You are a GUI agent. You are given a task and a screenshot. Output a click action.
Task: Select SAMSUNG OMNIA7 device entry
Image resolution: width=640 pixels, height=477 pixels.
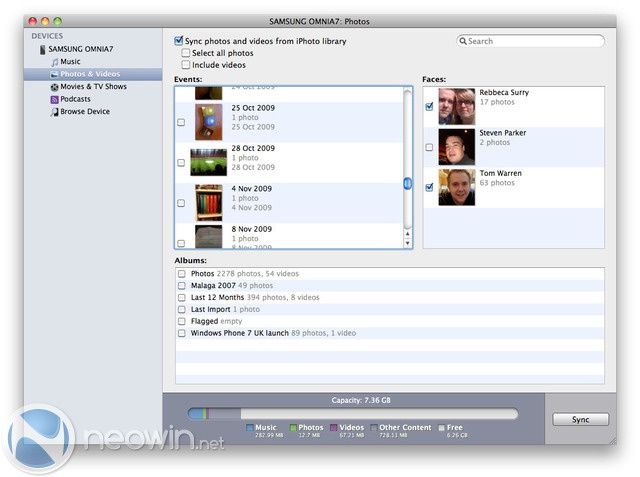pyautogui.click(x=81, y=49)
